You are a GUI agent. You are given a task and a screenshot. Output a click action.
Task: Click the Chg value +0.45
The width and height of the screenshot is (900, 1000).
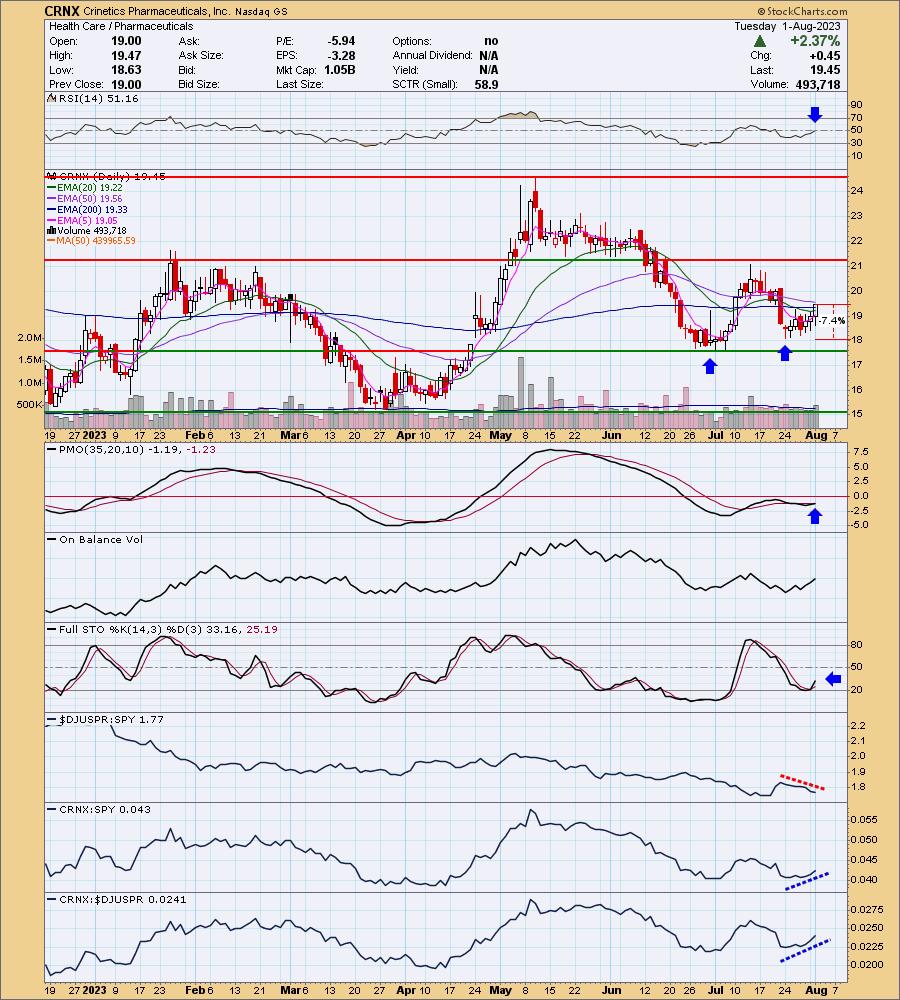(x=825, y=55)
